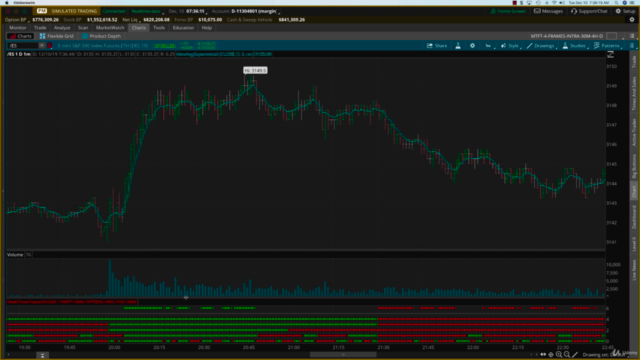Click the horizontal expand arrows icon
This screenshot has width=640, height=360.
point(543,355)
